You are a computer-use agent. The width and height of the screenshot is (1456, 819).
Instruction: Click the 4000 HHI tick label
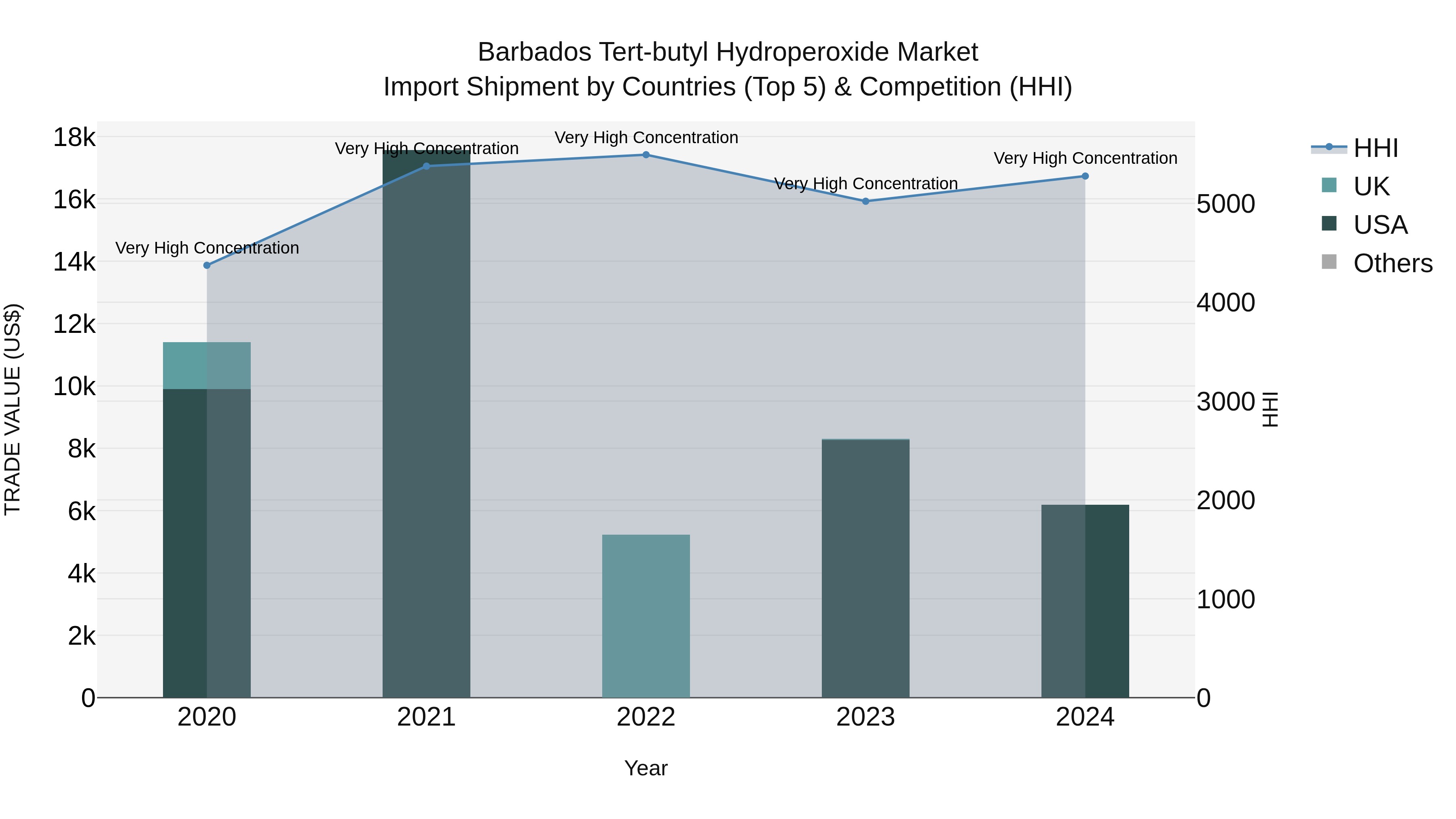click(x=1226, y=303)
